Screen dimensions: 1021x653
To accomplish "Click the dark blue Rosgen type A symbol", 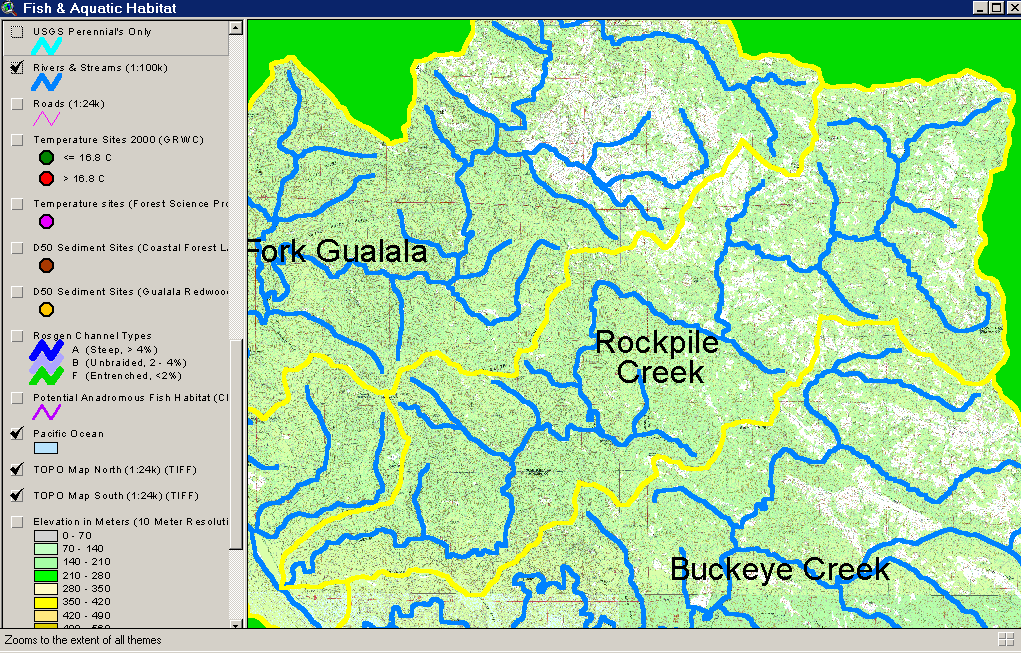I will pos(47,350).
